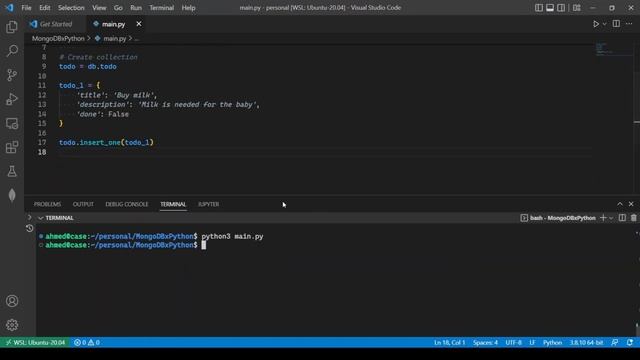Open the Search view in activity bar
640x360 pixels.
pyautogui.click(x=12, y=51)
